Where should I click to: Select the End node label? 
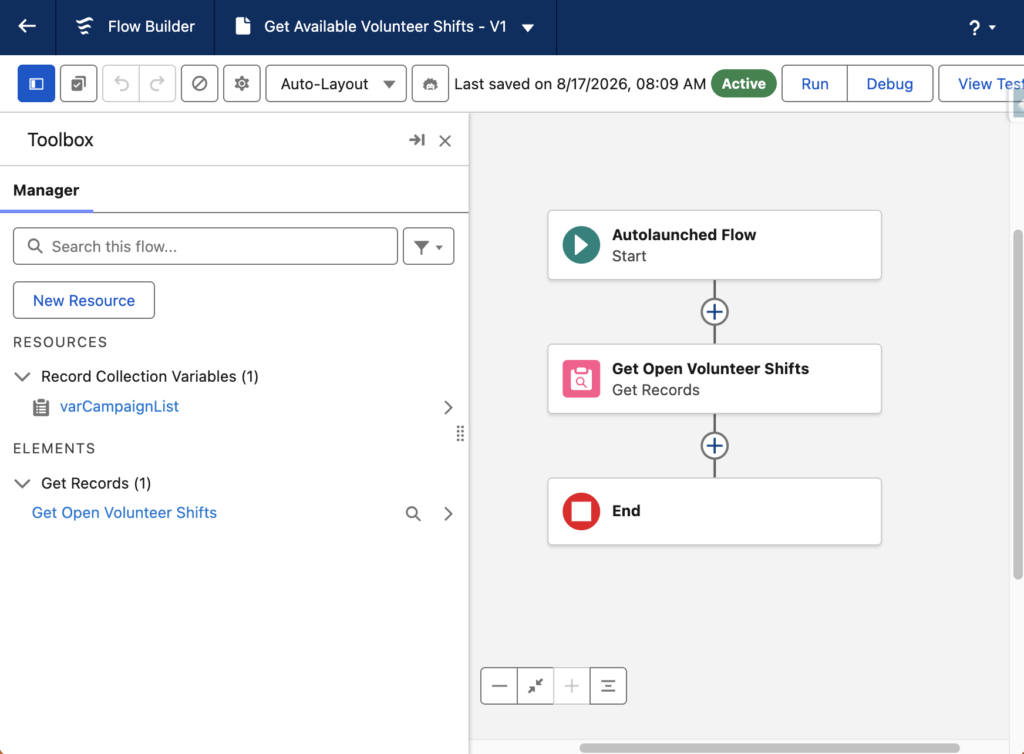tap(626, 511)
